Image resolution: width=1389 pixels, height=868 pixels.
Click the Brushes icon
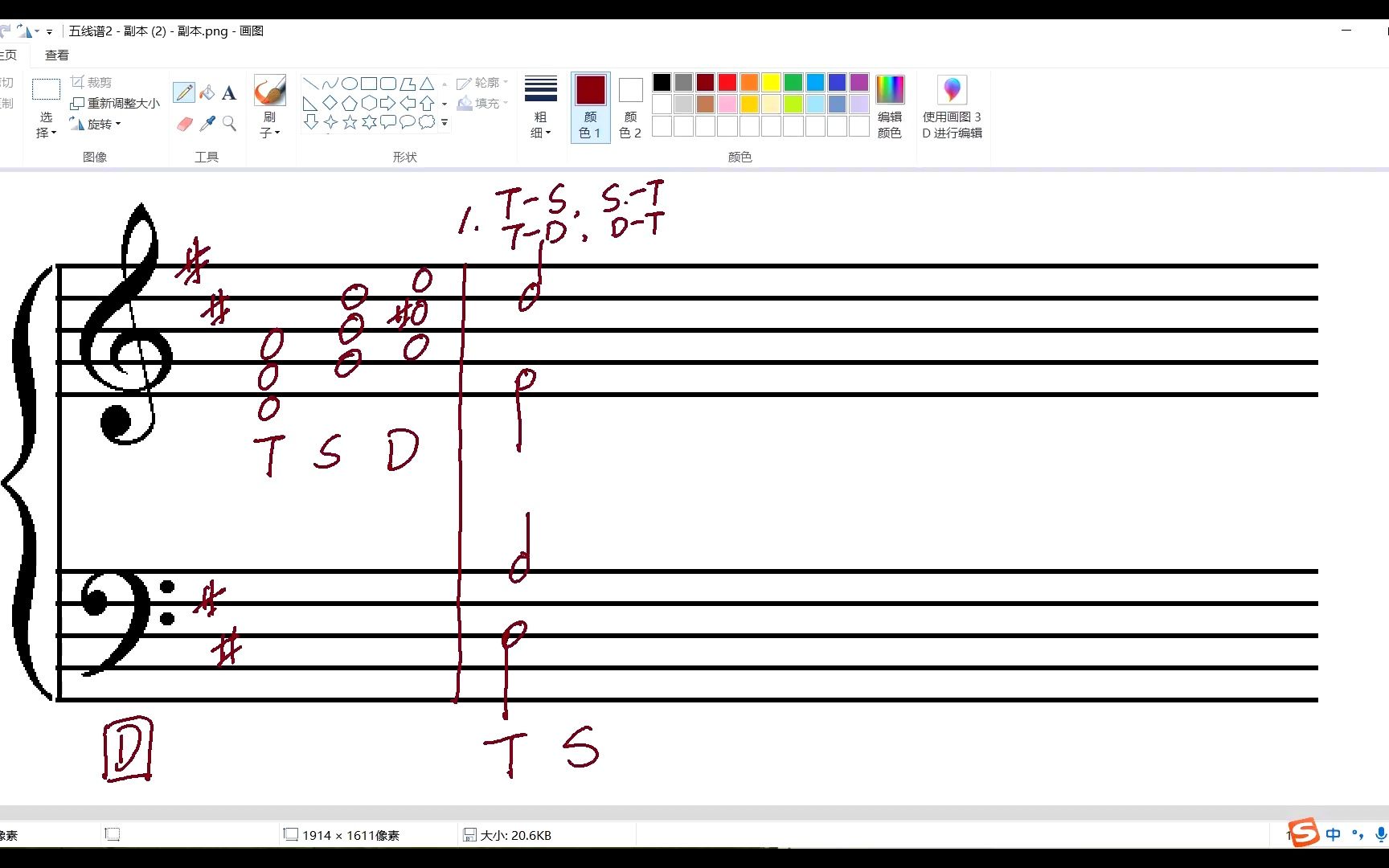point(269,91)
